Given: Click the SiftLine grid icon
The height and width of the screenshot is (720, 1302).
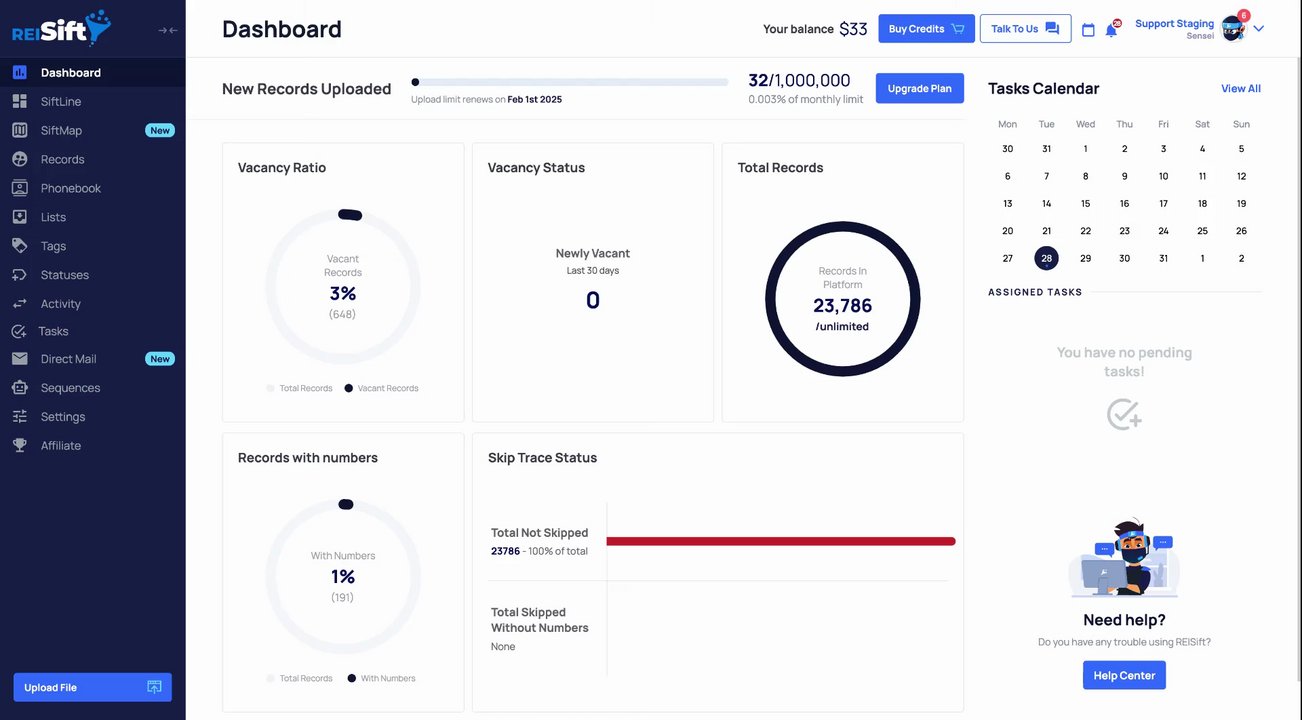Looking at the screenshot, I should point(19,101).
